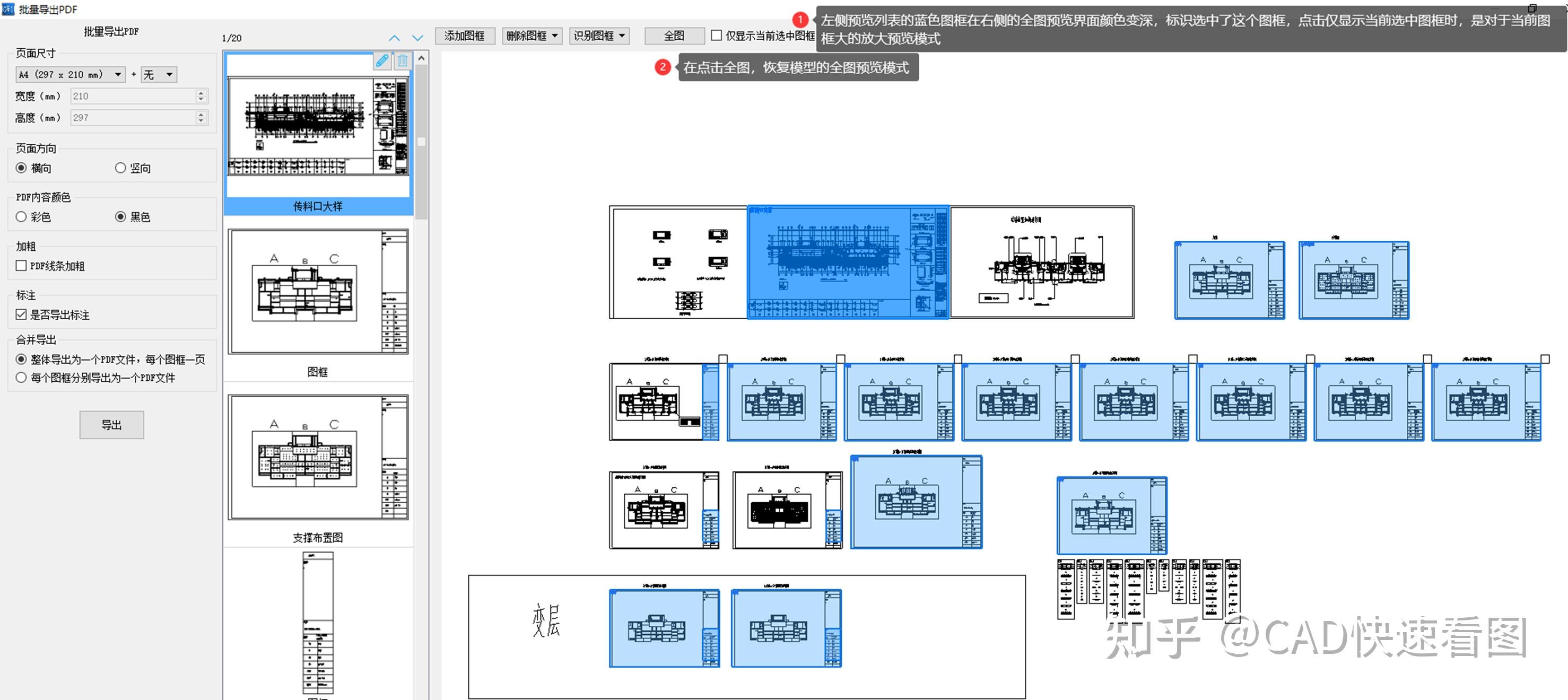Screen dimensions: 1568x700
Task: Click the thumbnail list scroll-up arrow
Action: tap(422, 58)
